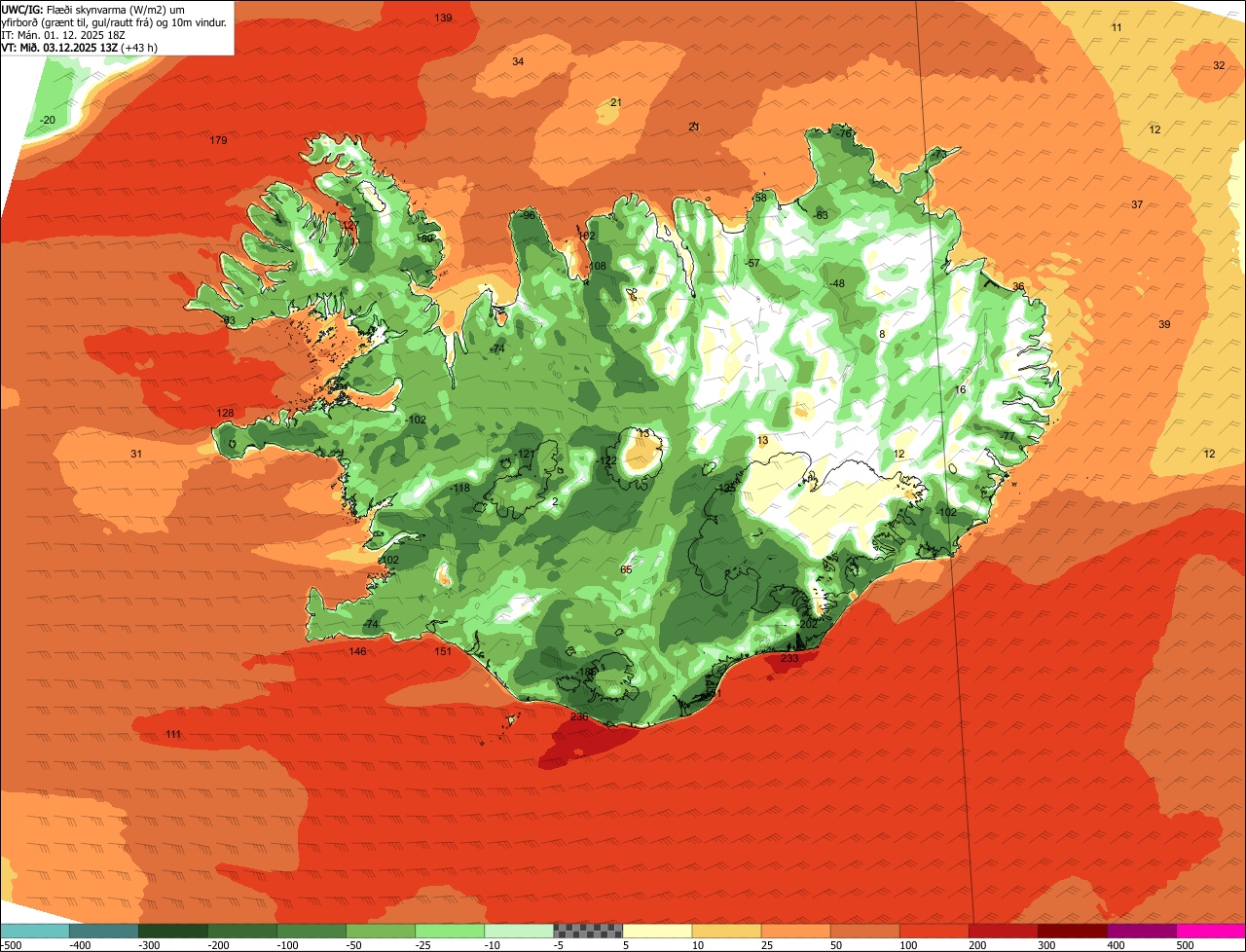Click the inland value '-57' in the north
Image resolution: width=1246 pixels, height=952 pixels.
[751, 264]
